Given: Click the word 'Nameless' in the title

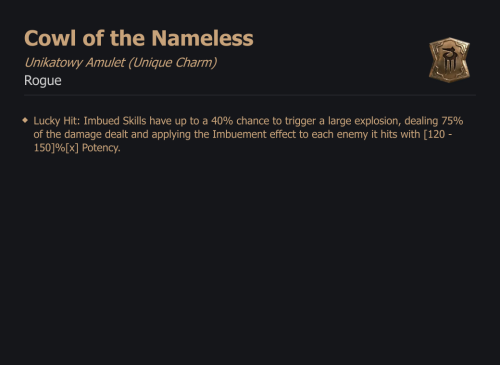Looking at the screenshot, I should 203,38.
